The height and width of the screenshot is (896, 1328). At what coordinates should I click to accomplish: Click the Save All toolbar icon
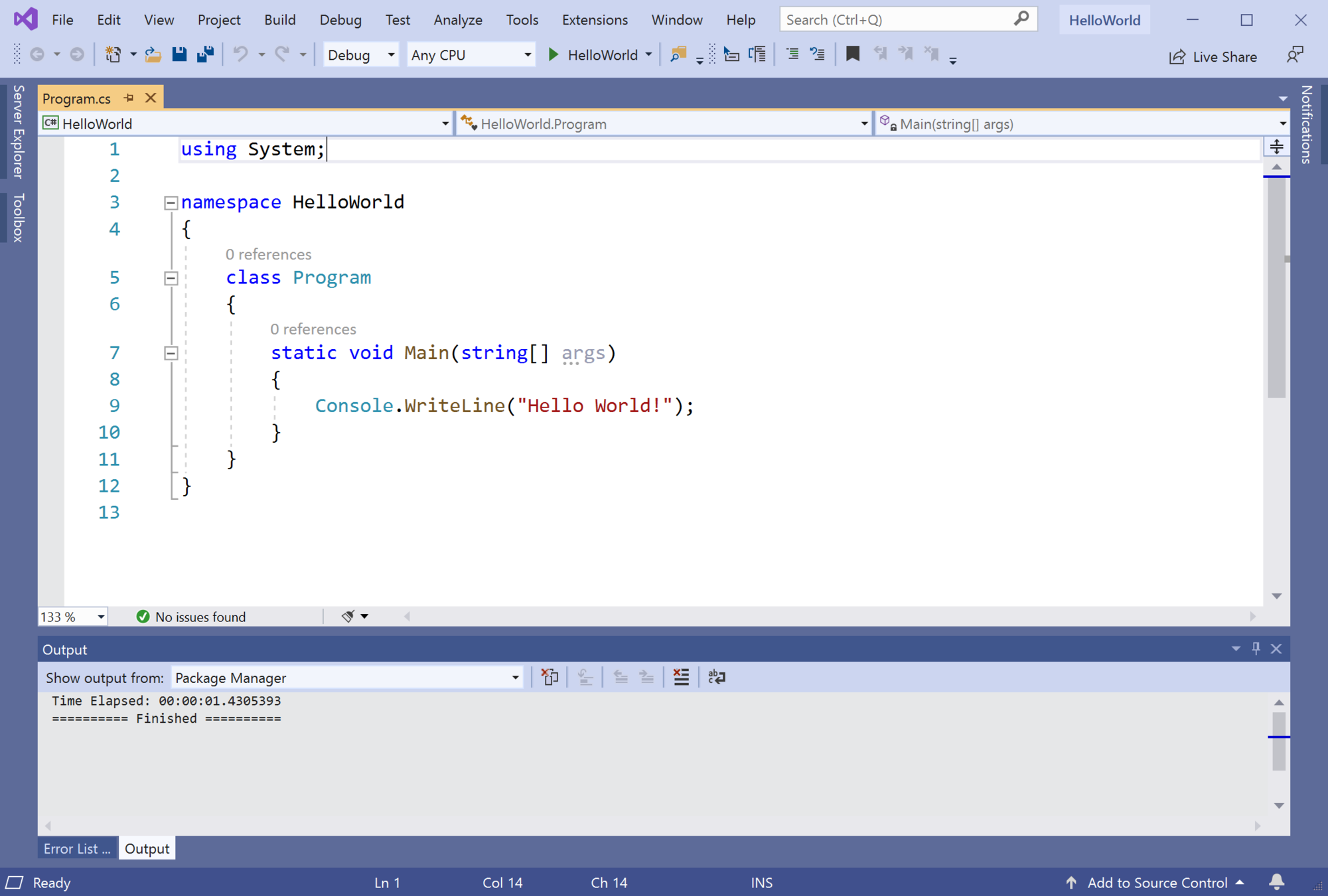point(205,54)
